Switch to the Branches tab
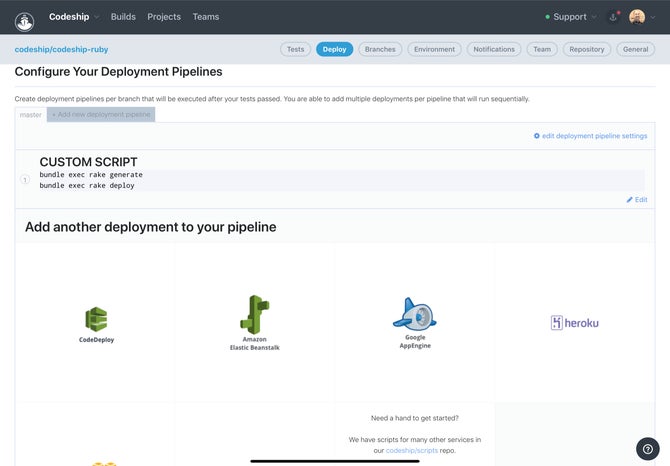This screenshot has width=670, height=466. pyautogui.click(x=380, y=49)
